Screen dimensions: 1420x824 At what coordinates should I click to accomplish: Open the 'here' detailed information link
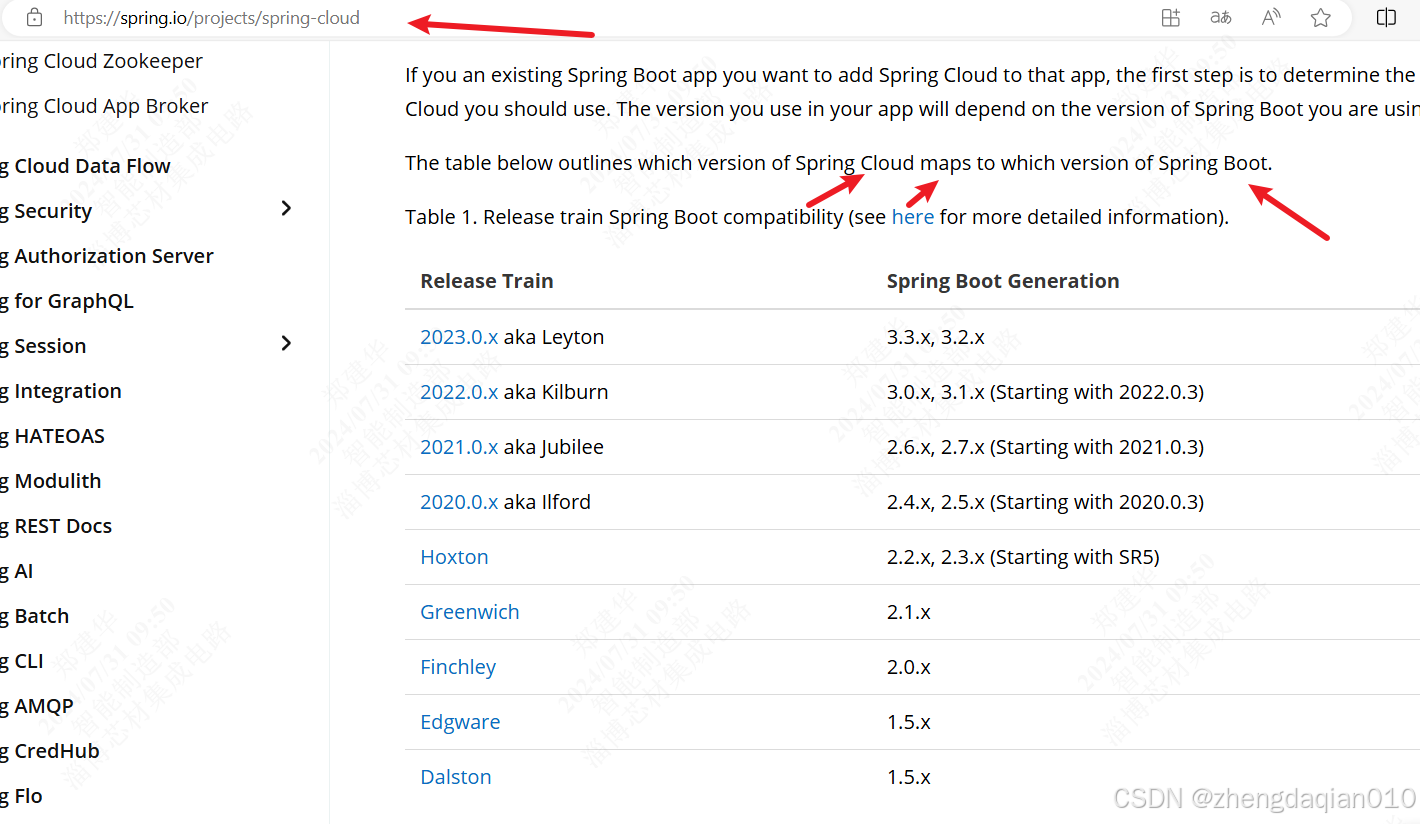click(913, 216)
